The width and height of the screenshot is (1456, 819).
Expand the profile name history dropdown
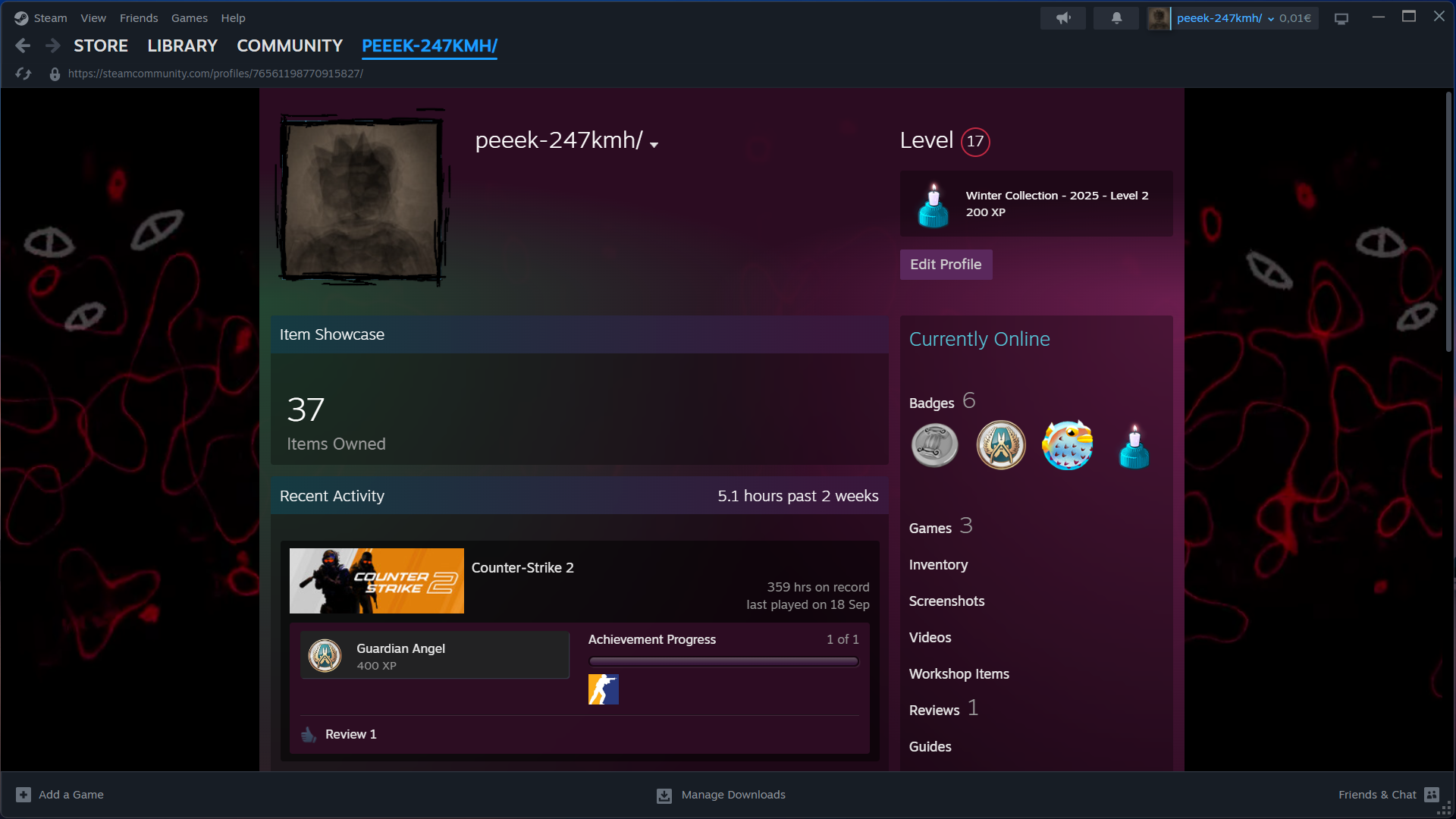click(654, 145)
